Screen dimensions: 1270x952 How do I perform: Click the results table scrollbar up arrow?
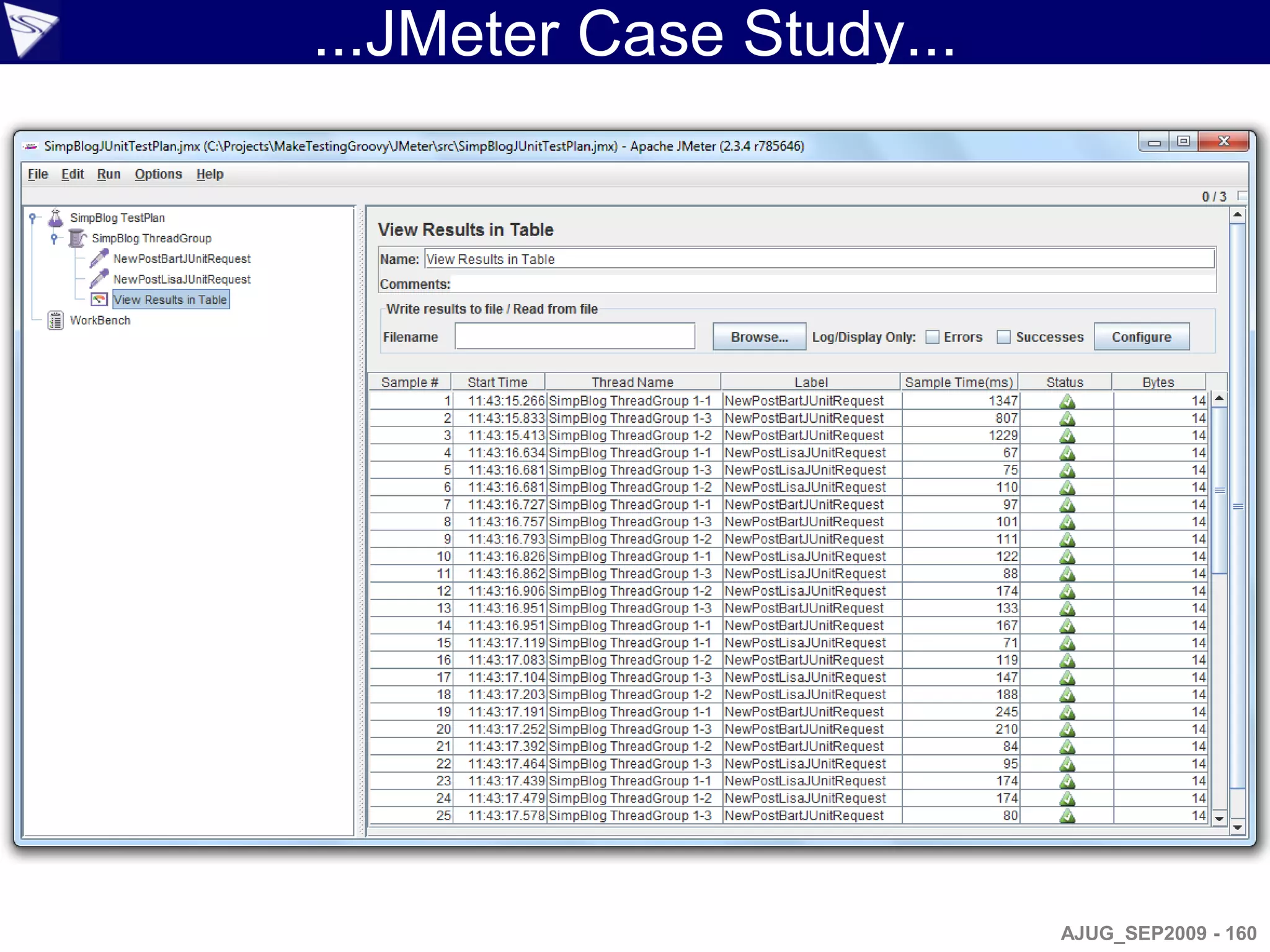click(1219, 399)
